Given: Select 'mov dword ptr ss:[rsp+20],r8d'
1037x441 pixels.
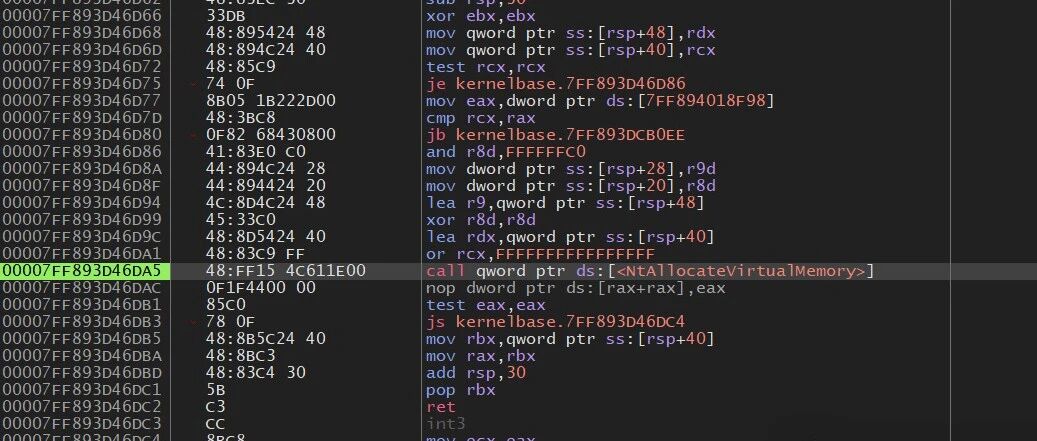Looking at the screenshot, I should point(571,186).
